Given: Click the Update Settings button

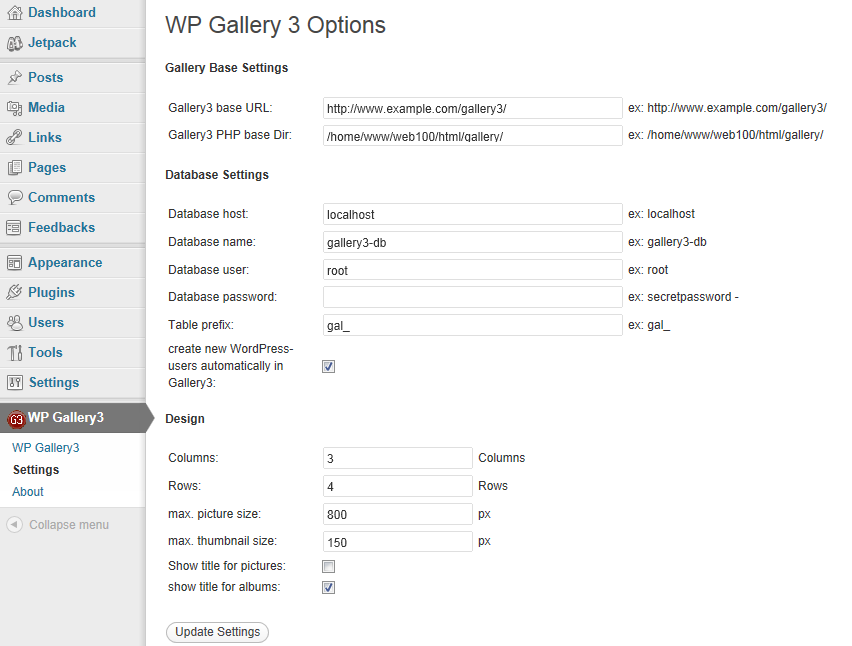Looking at the screenshot, I should tap(217, 632).
